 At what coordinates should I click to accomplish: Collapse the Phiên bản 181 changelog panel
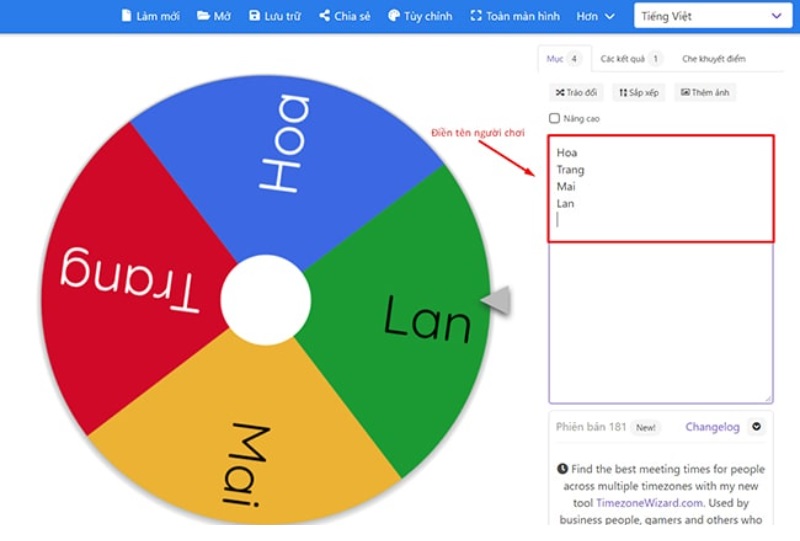(756, 427)
